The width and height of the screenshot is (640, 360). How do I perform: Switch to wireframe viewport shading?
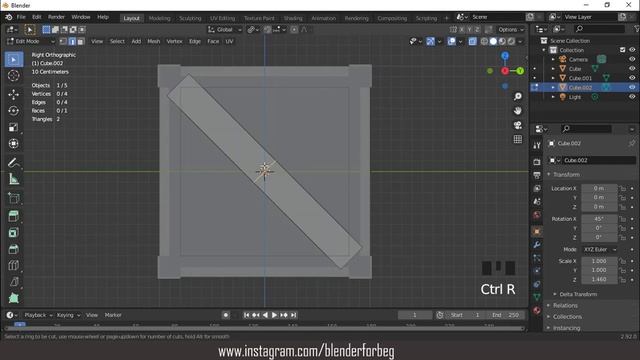[x=484, y=41]
